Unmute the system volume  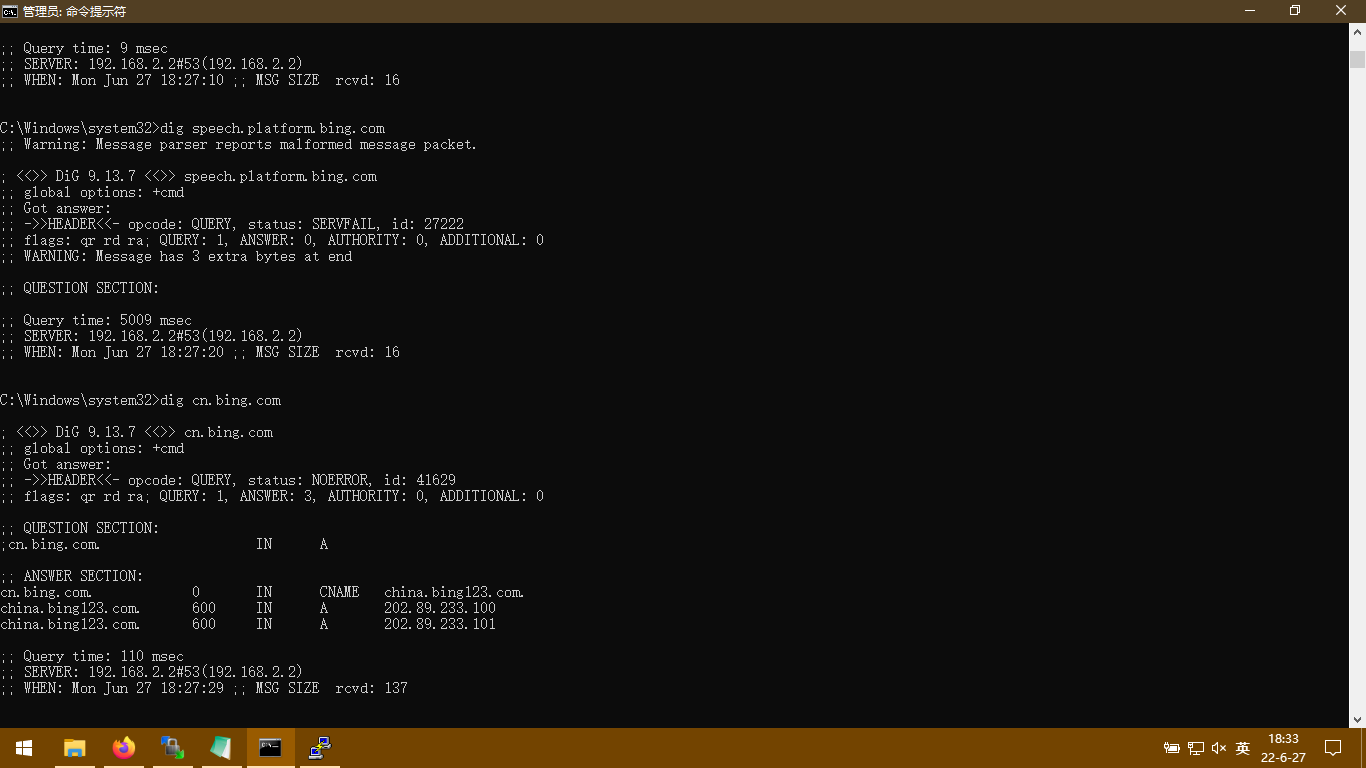[1218, 748]
